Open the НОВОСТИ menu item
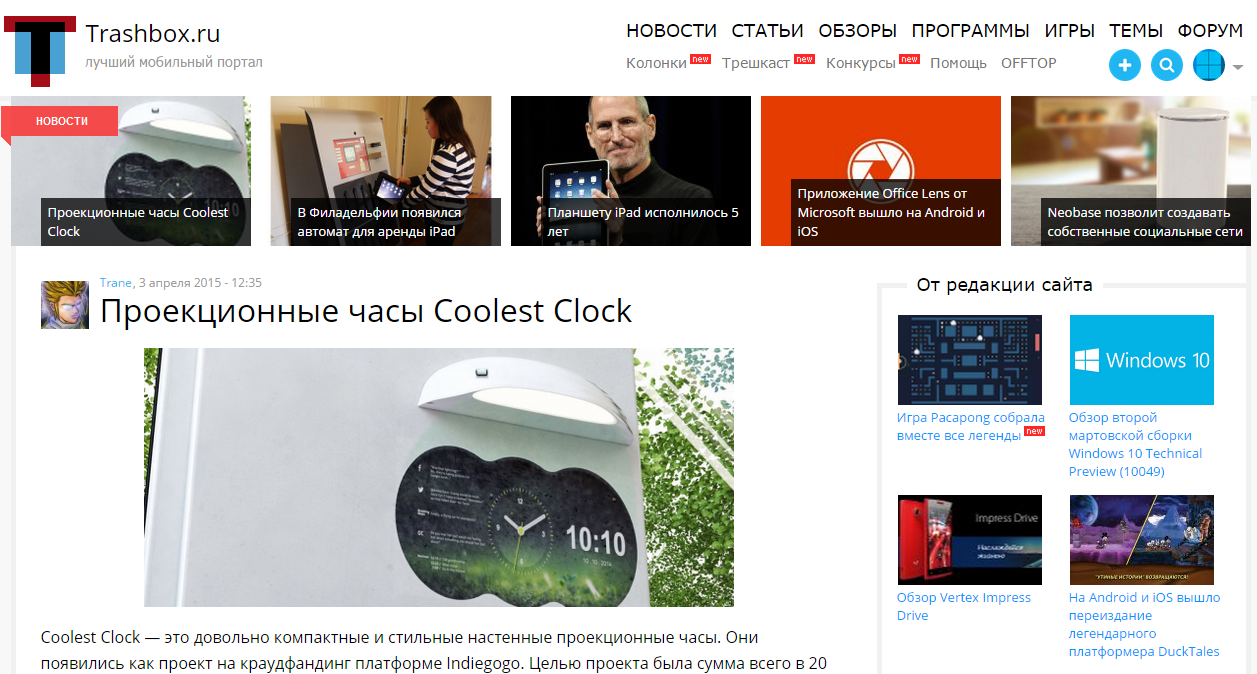Viewport: 1257px width, 674px height. (x=672, y=30)
